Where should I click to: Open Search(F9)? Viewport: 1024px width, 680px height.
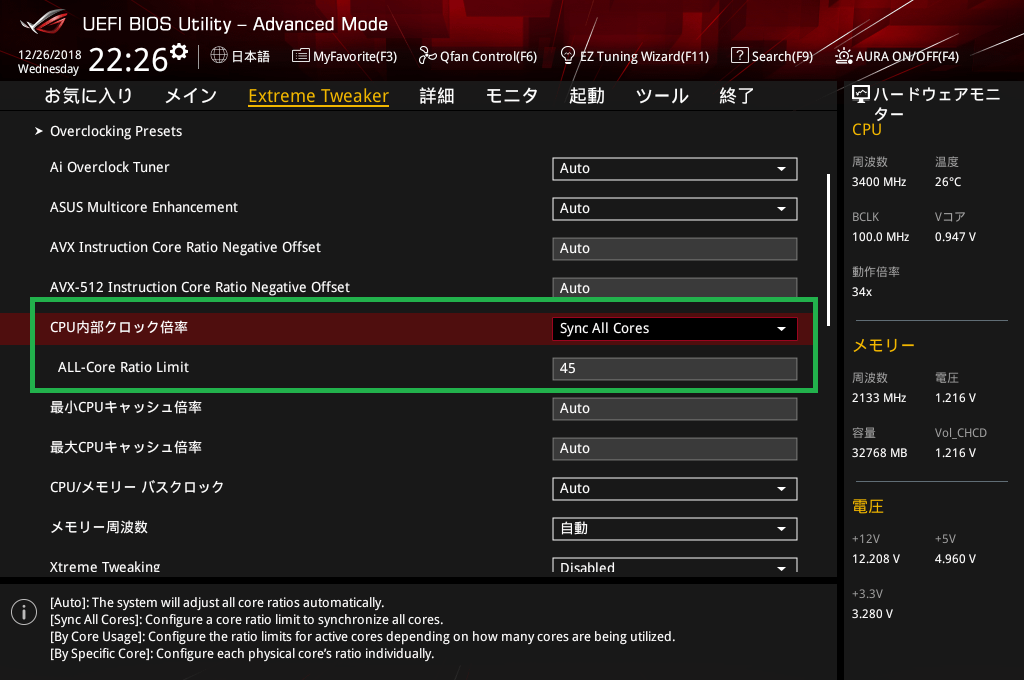[772, 56]
